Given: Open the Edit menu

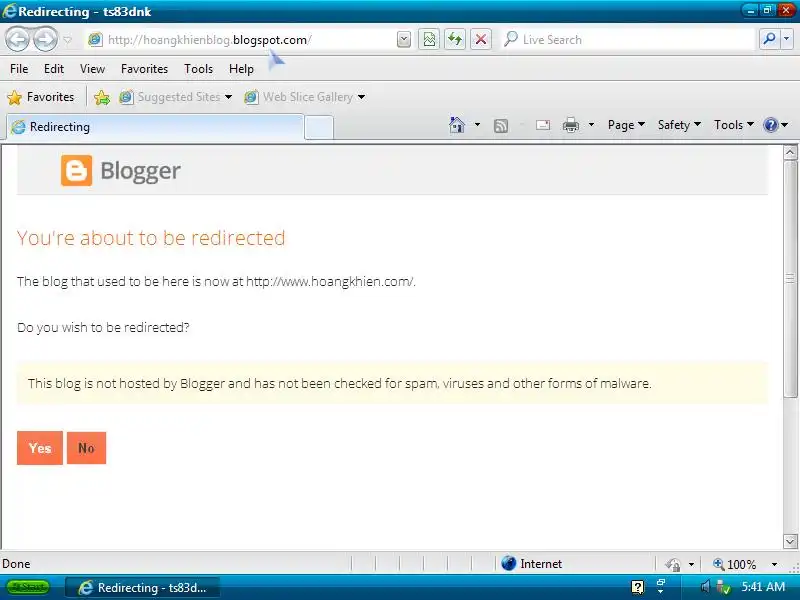Looking at the screenshot, I should [x=54, y=68].
